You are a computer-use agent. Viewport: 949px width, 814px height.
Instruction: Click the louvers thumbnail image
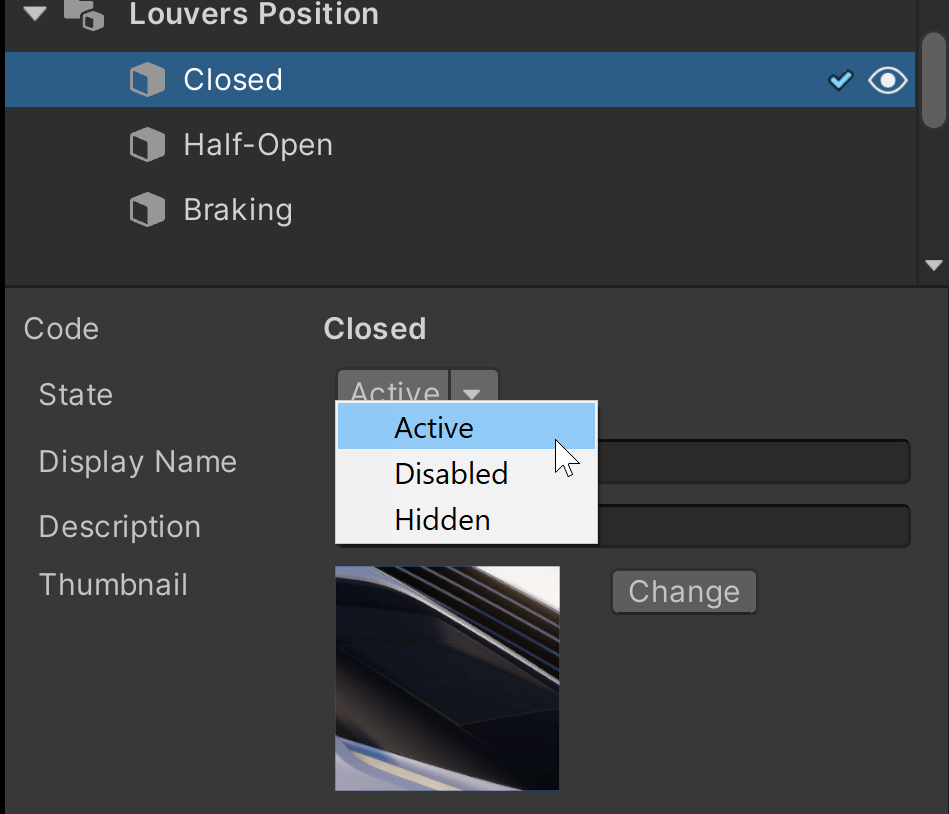point(447,678)
